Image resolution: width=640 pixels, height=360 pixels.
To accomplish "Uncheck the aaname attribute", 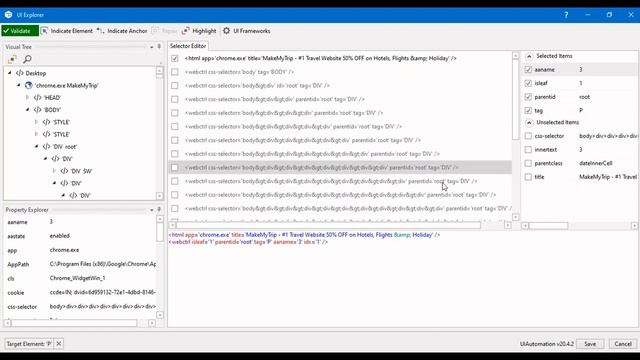I will (x=528, y=69).
